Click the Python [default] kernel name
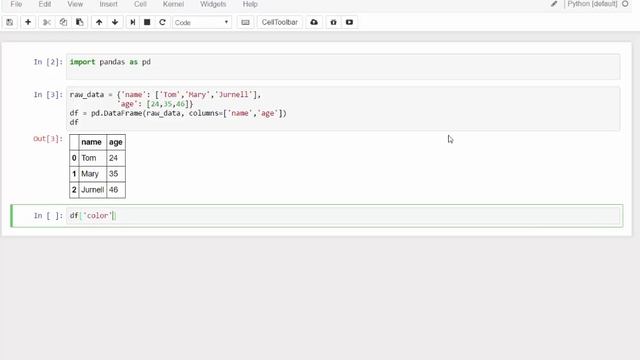The height and width of the screenshot is (360, 640). (x=593, y=4)
